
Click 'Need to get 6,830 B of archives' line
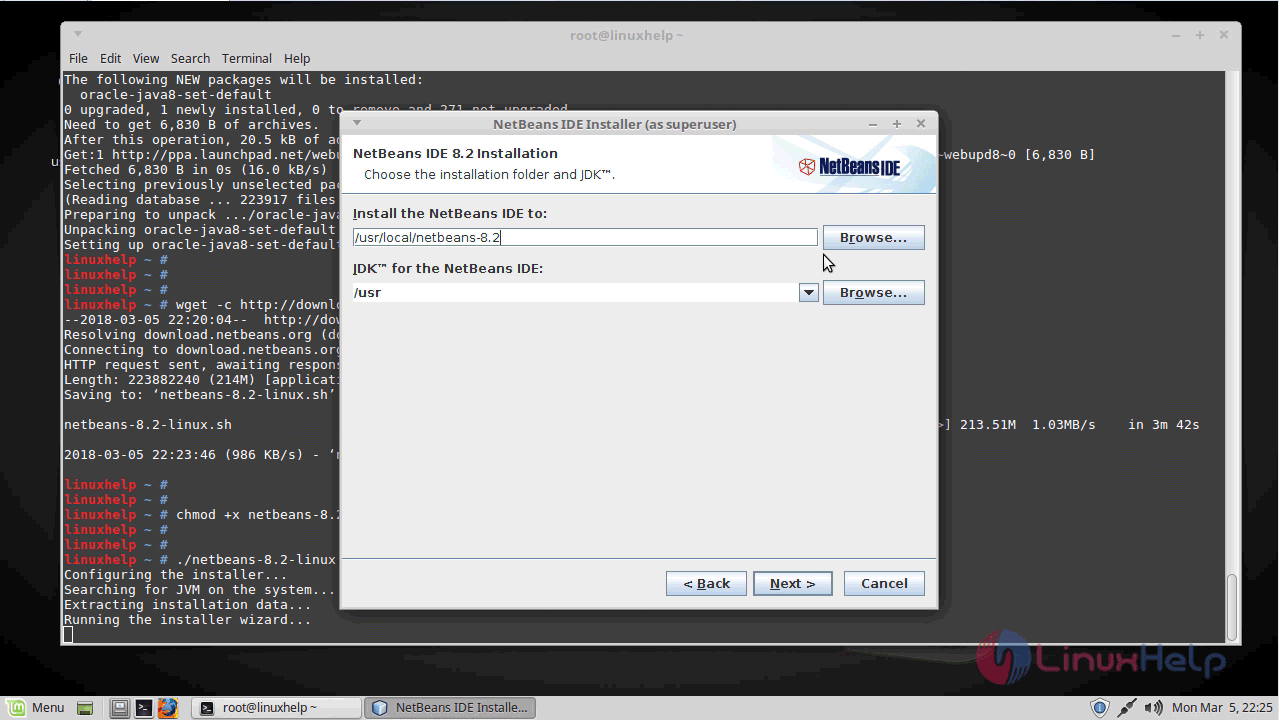pyautogui.click(x=192, y=124)
